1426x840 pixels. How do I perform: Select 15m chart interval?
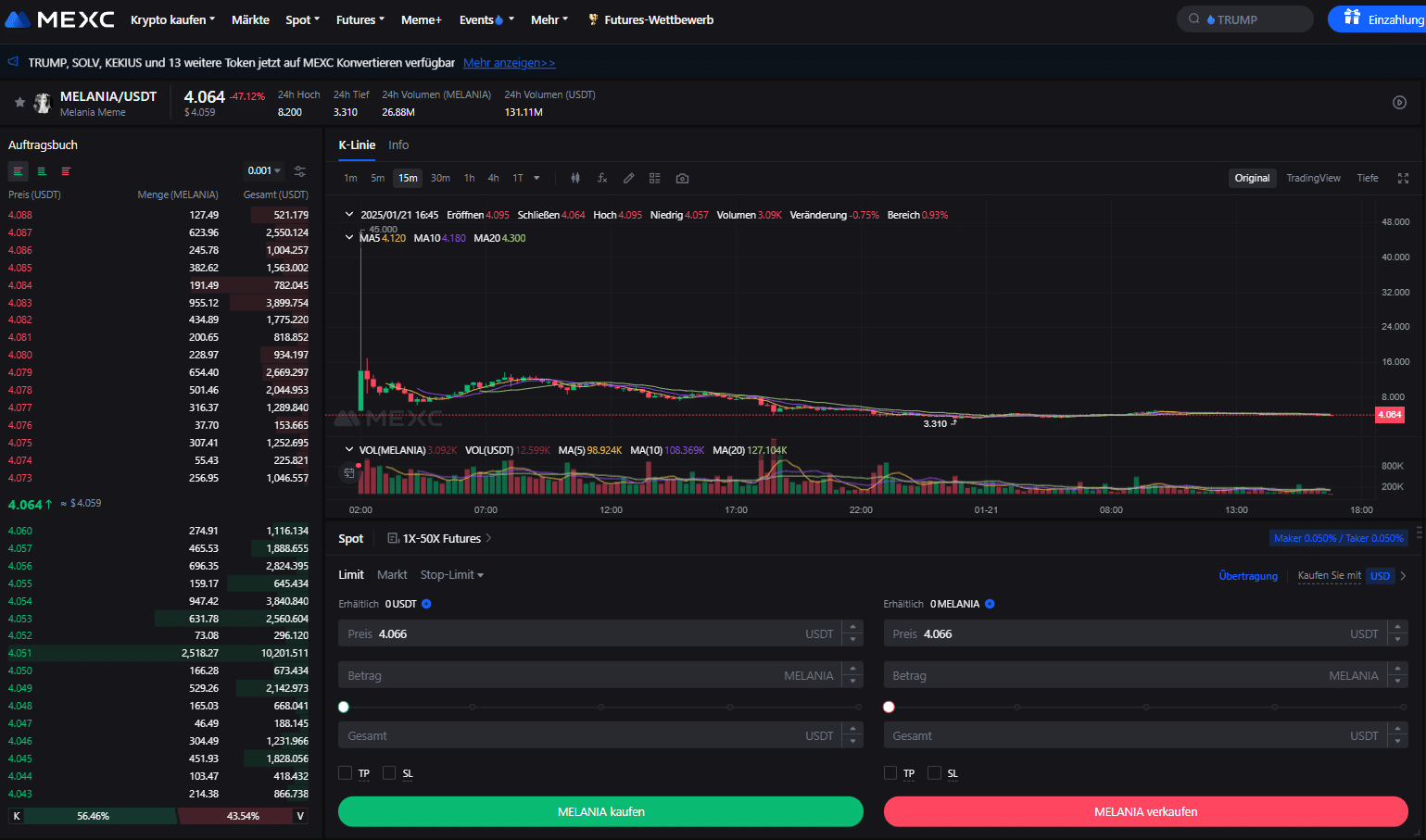pyautogui.click(x=408, y=178)
